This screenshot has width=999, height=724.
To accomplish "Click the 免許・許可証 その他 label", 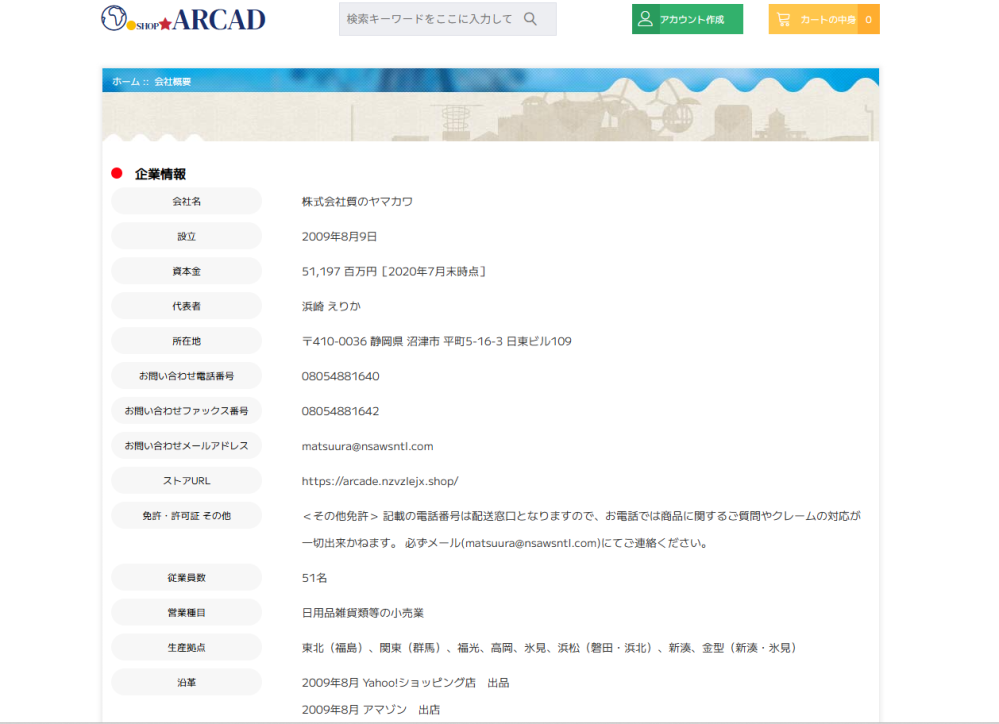I will click(x=186, y=516).
